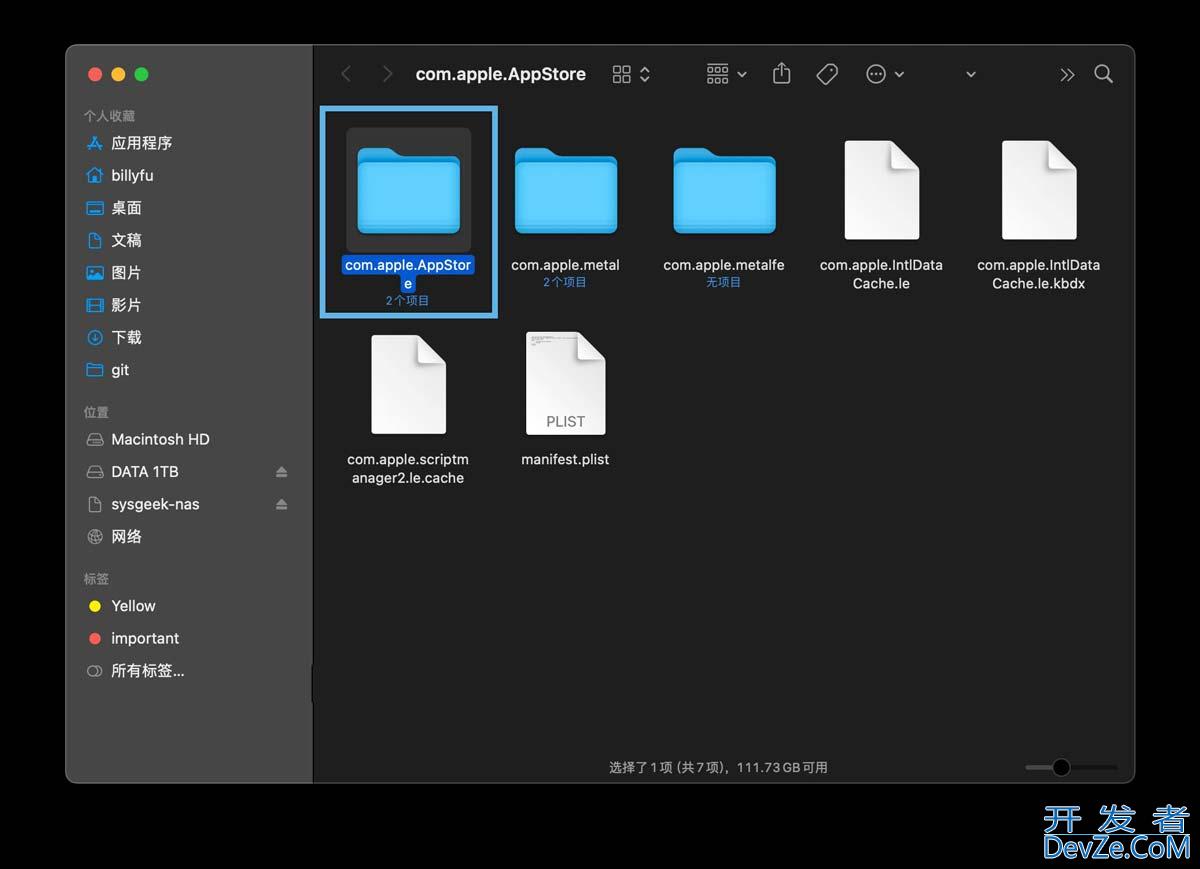
Task: Minimize the window with the yellow button
Action: (x=118, y=74)
